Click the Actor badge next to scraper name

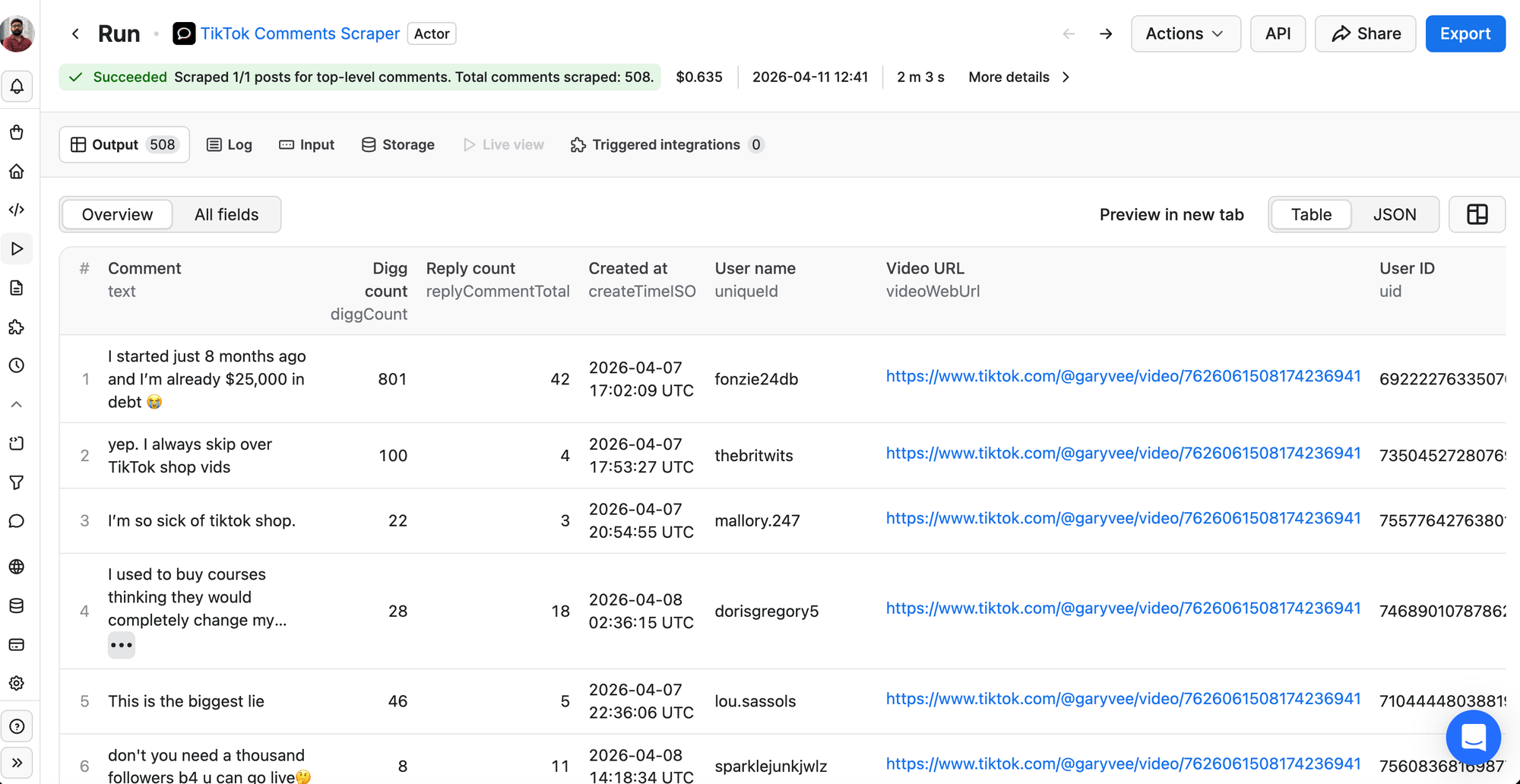(x=432, y=33)
